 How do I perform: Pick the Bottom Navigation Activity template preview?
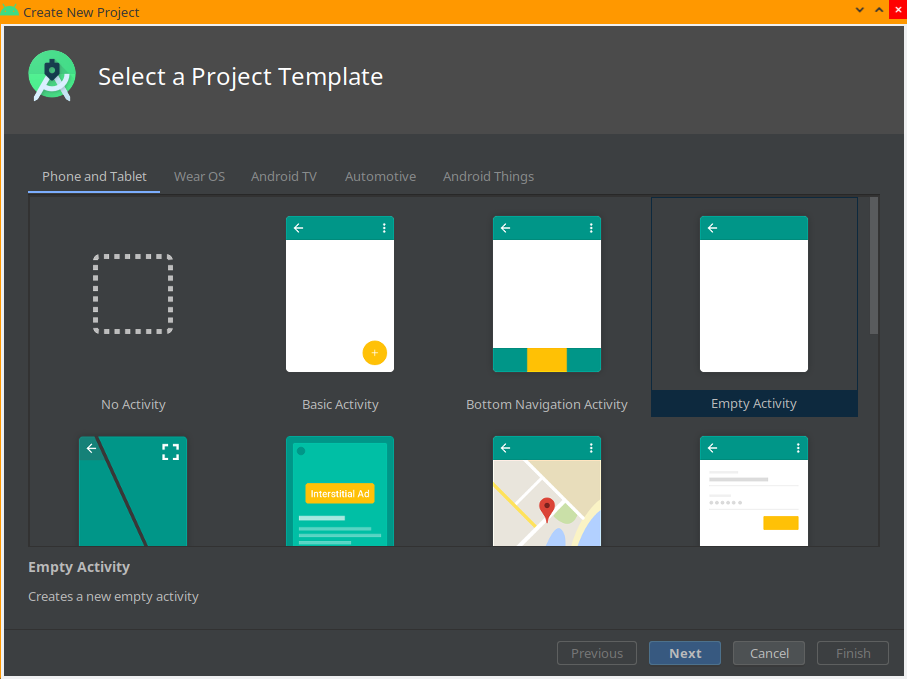point(547,294)
